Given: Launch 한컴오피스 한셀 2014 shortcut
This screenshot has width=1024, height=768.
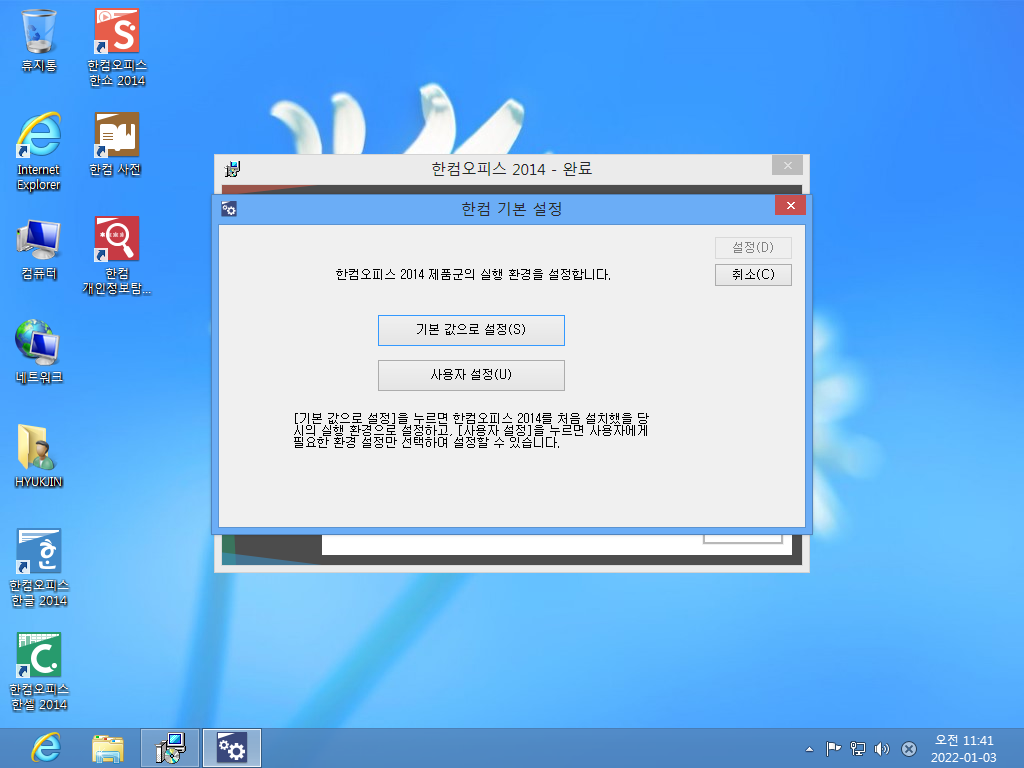Looking at the screenshot, I should pyautogui.click(x=39, y=671).
